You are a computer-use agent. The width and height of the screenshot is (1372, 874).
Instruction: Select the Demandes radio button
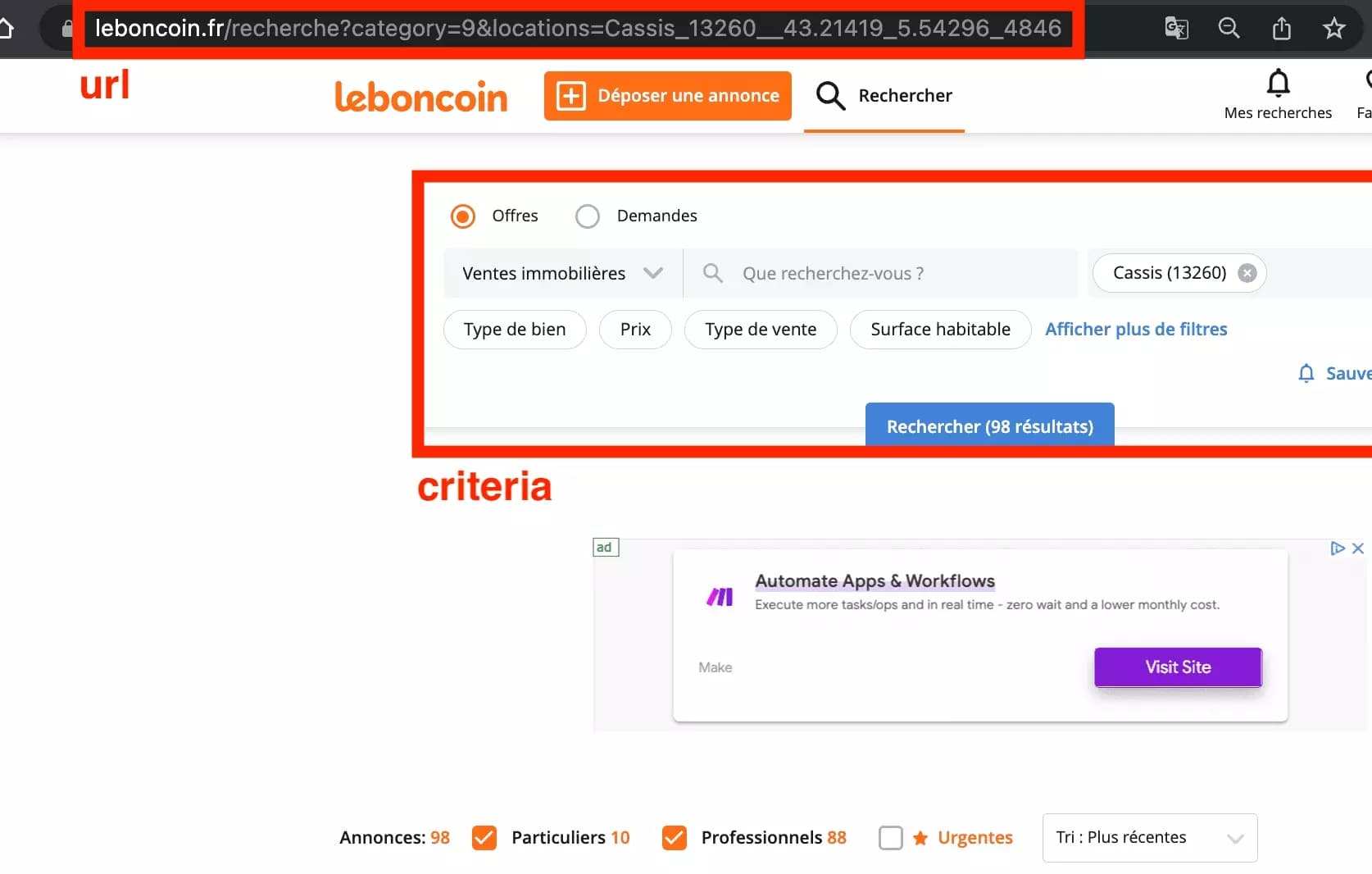588,216
